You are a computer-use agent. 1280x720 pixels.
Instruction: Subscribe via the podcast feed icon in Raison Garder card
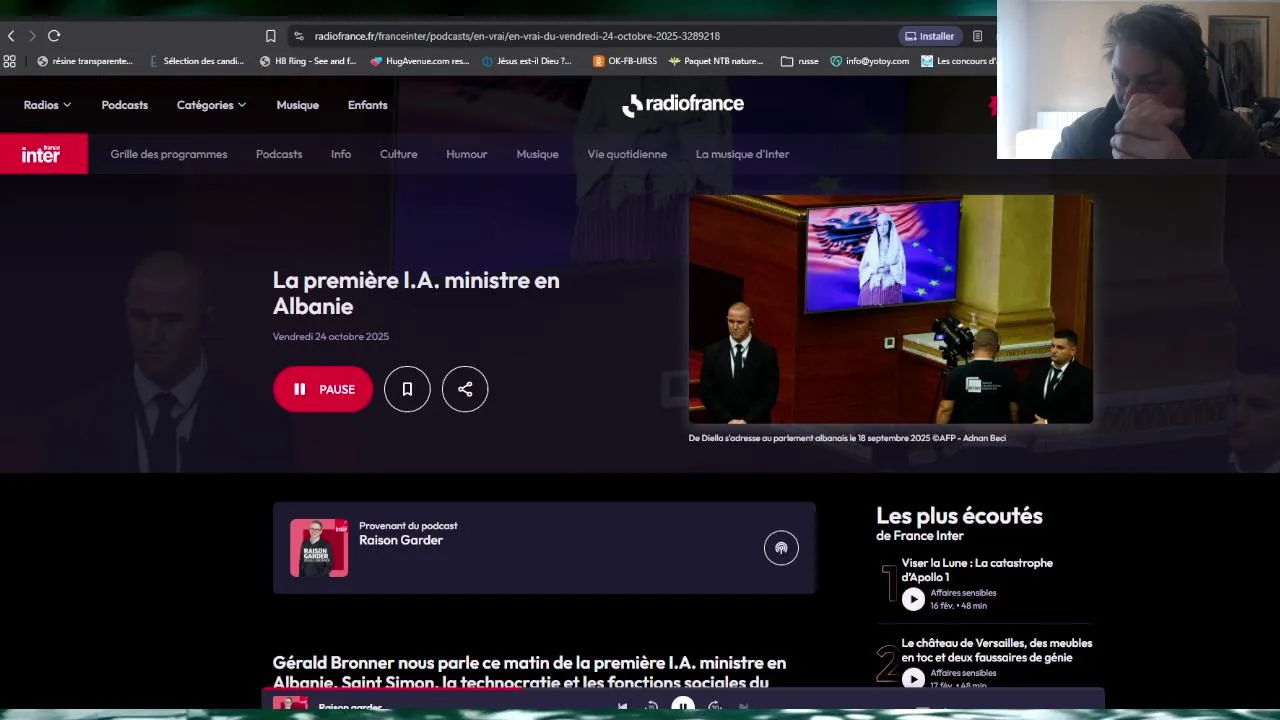tap(781, 547)
